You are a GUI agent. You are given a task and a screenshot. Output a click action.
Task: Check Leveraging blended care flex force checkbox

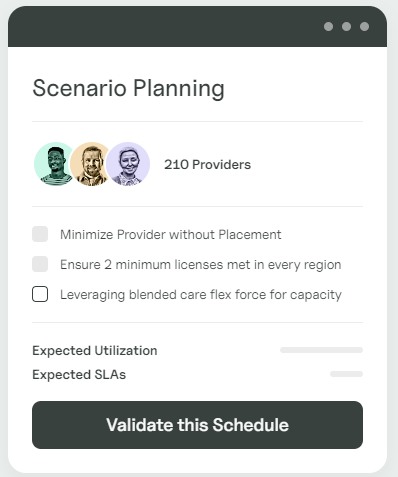point(40,294)
